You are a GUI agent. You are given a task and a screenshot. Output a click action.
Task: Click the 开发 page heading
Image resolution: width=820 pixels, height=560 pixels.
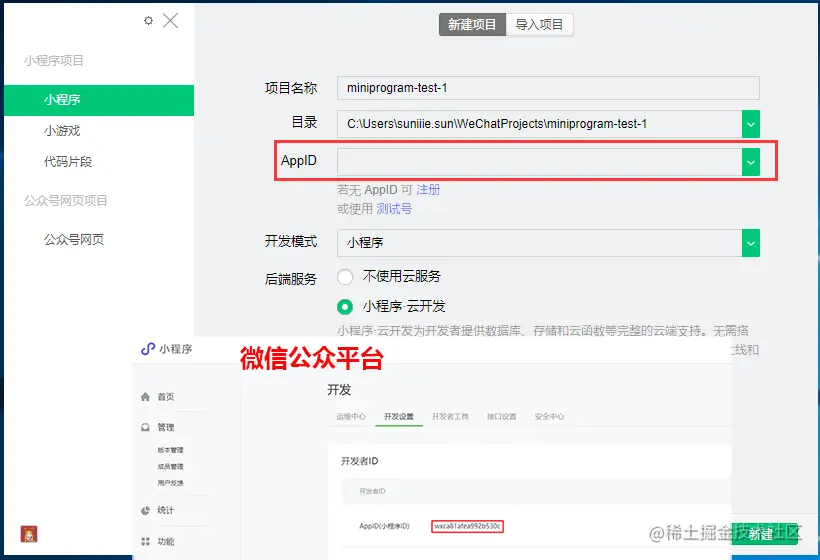click(339, 390)
